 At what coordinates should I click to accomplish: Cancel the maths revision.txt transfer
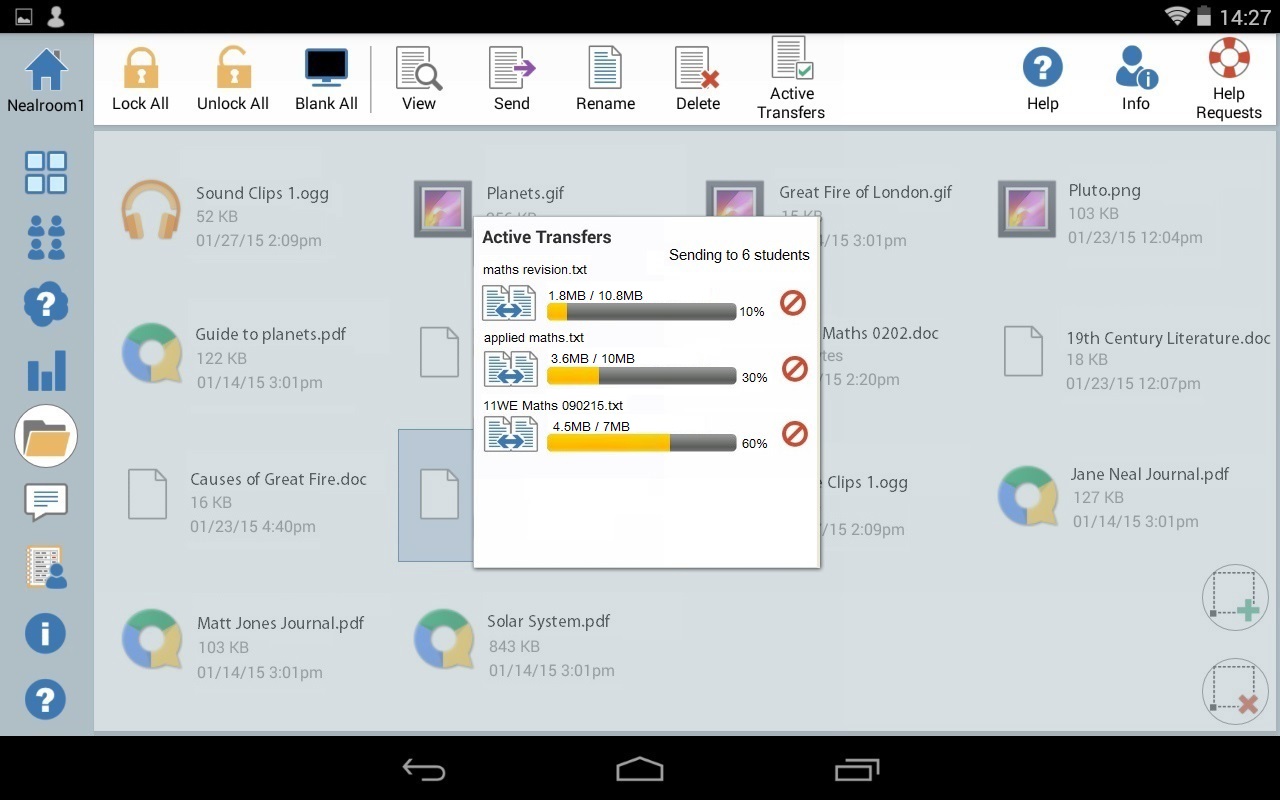793,302
